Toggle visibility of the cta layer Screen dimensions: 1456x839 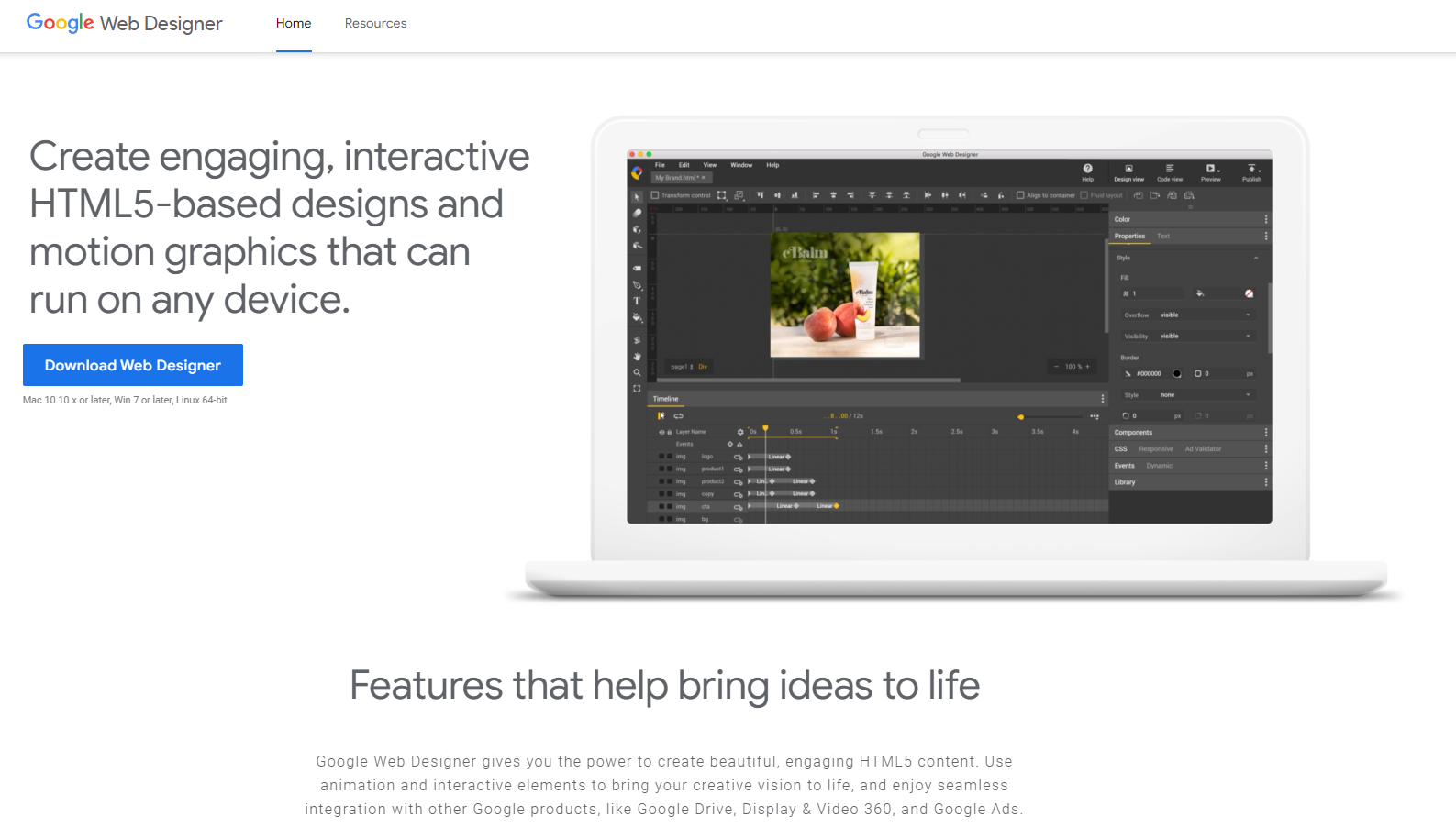(661, 506)
